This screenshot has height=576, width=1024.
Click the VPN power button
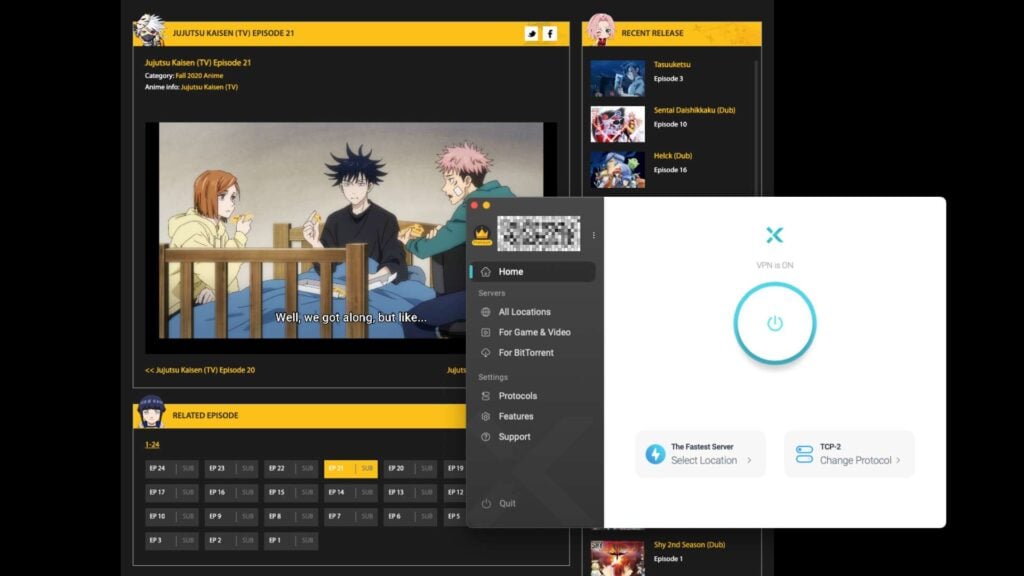[x=775, y=323]
